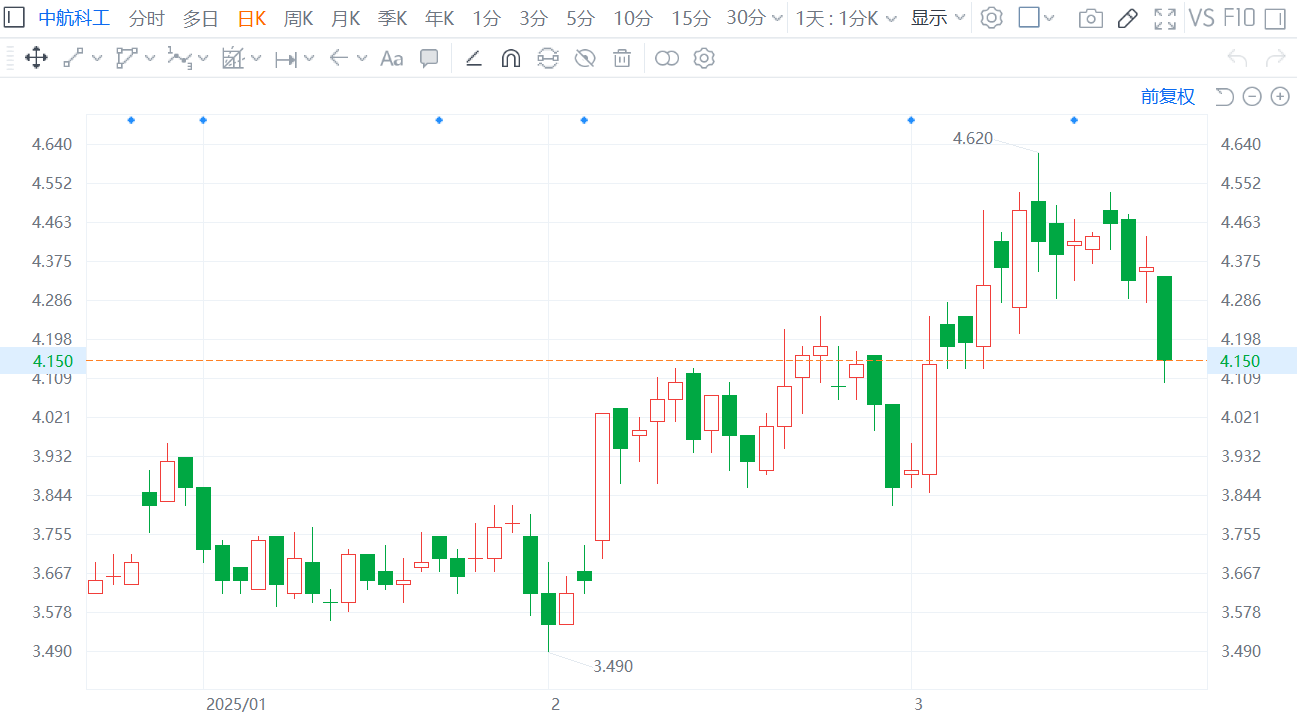
Task: Click the blue diamond marker above month 3
Action: coord(911,120)
